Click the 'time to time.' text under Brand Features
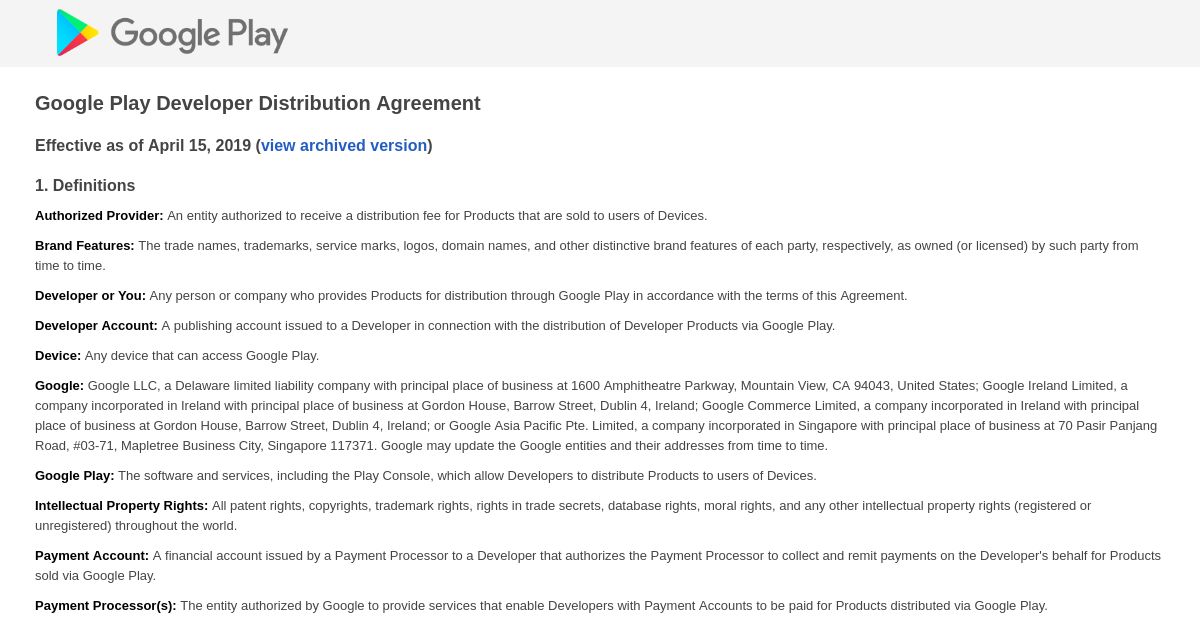Viewport: 1200px width, 630px height. (x=70, y=266)
